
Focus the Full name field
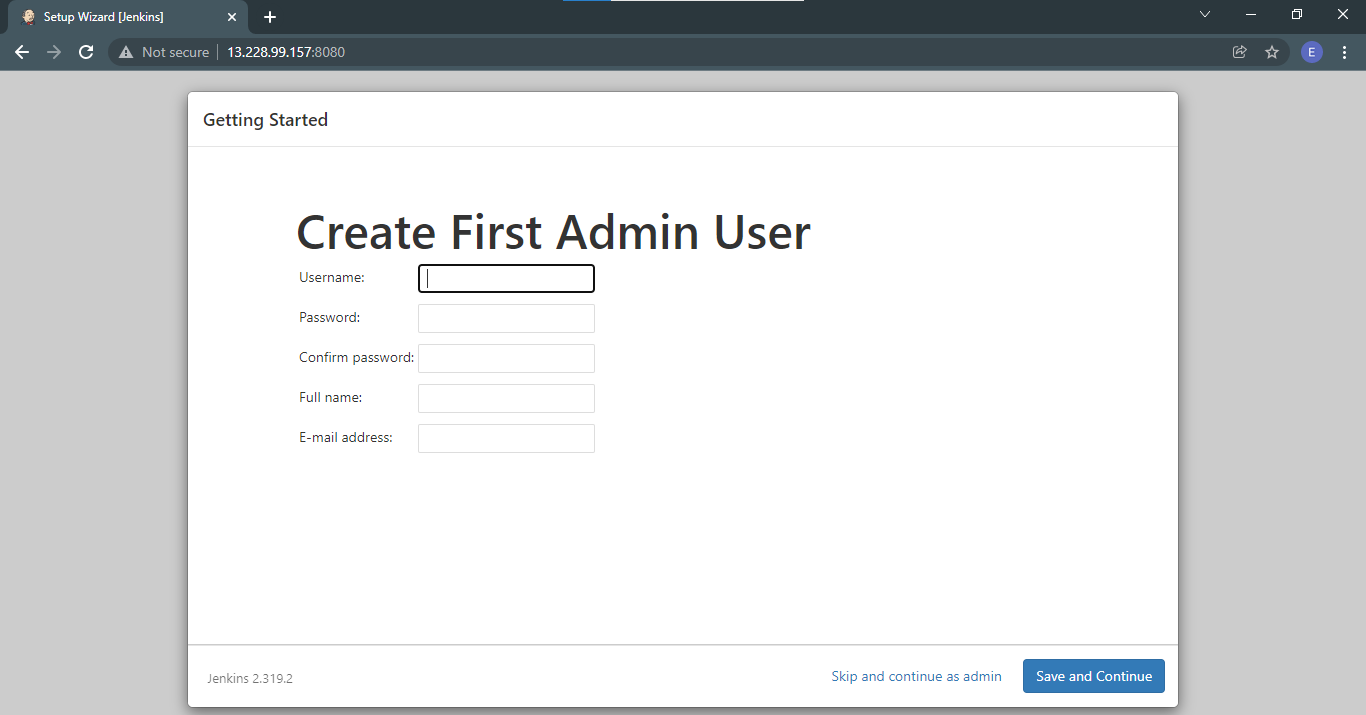(506, 398)
